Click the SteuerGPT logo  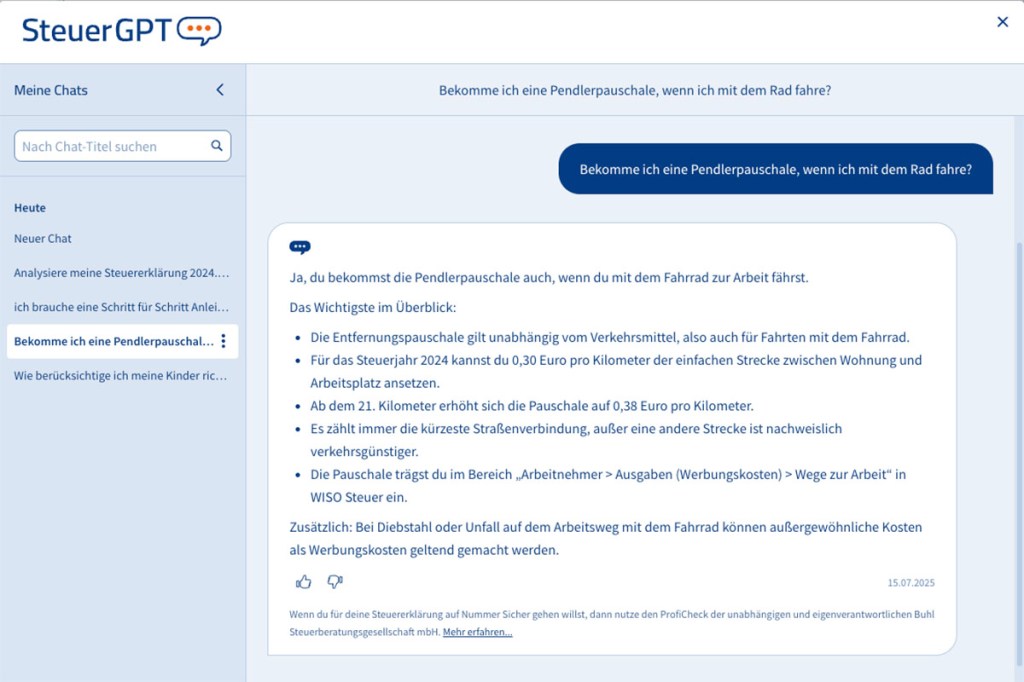point(121,30)
